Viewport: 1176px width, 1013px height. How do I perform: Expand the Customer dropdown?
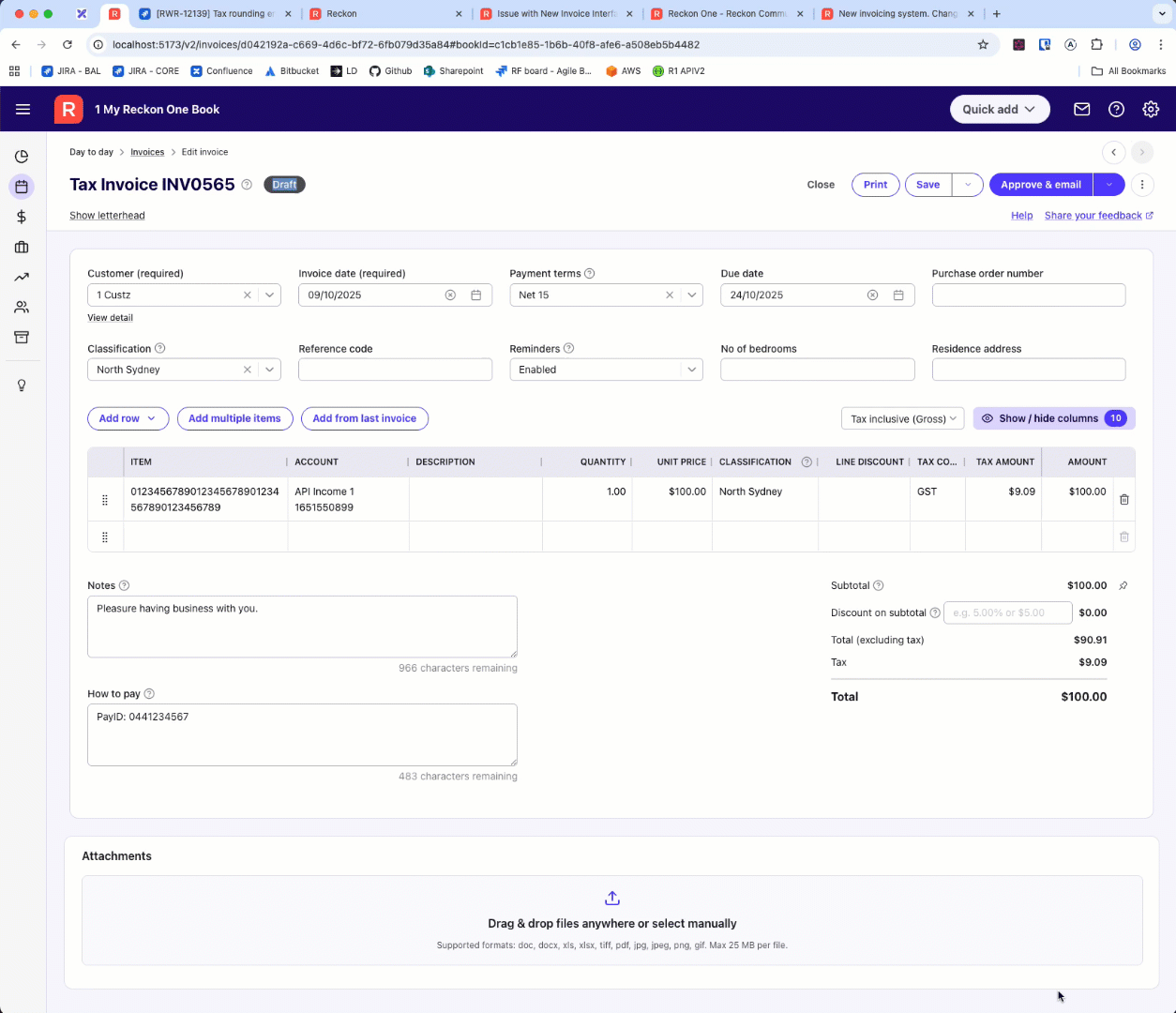(270, 295)
